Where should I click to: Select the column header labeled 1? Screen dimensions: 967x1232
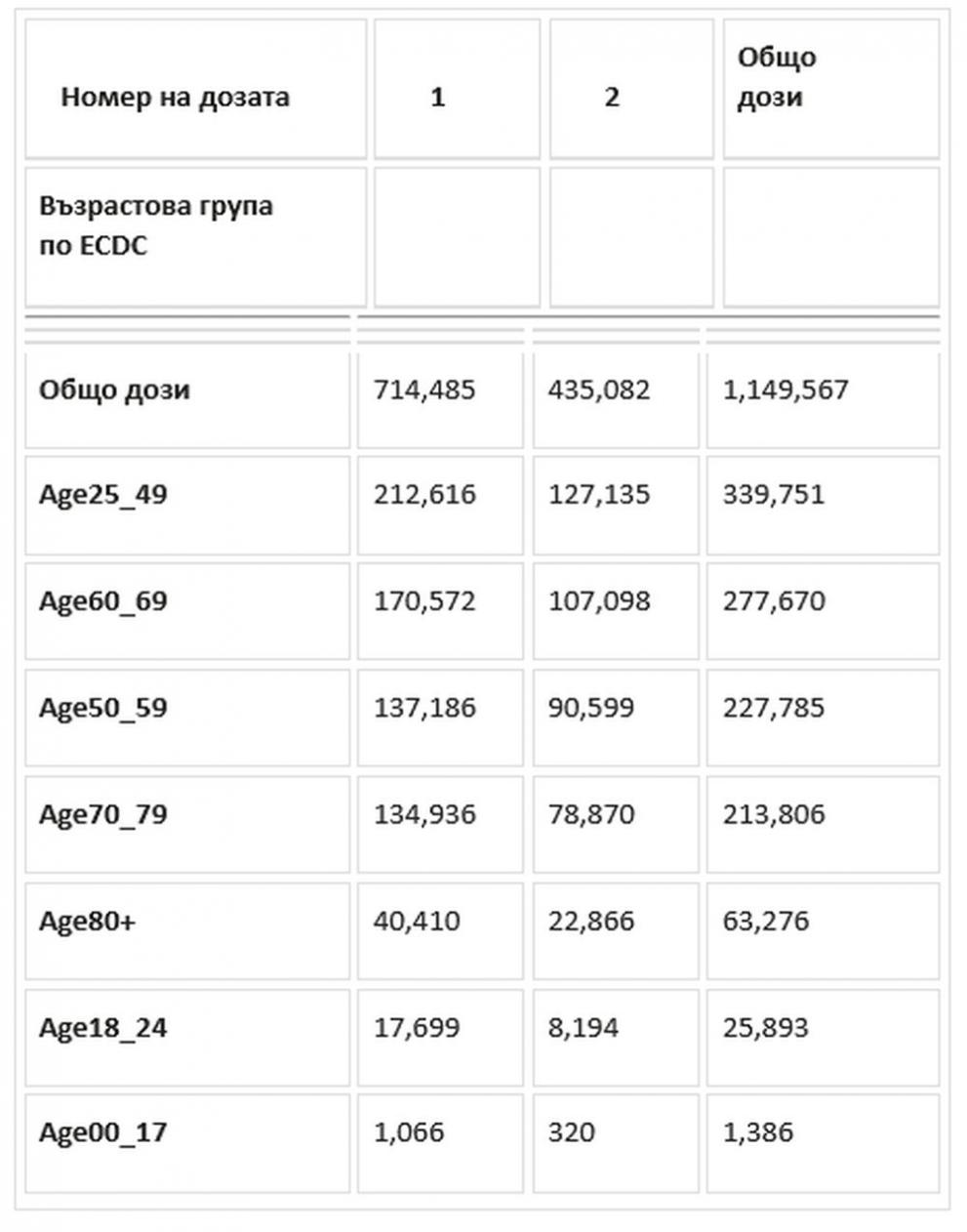tap(437, 98)
